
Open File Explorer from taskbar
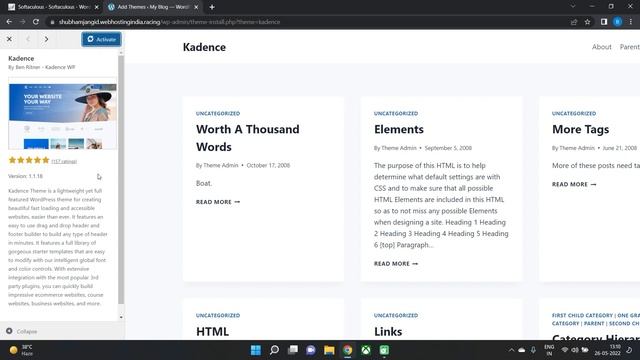[x=329, y=350]
